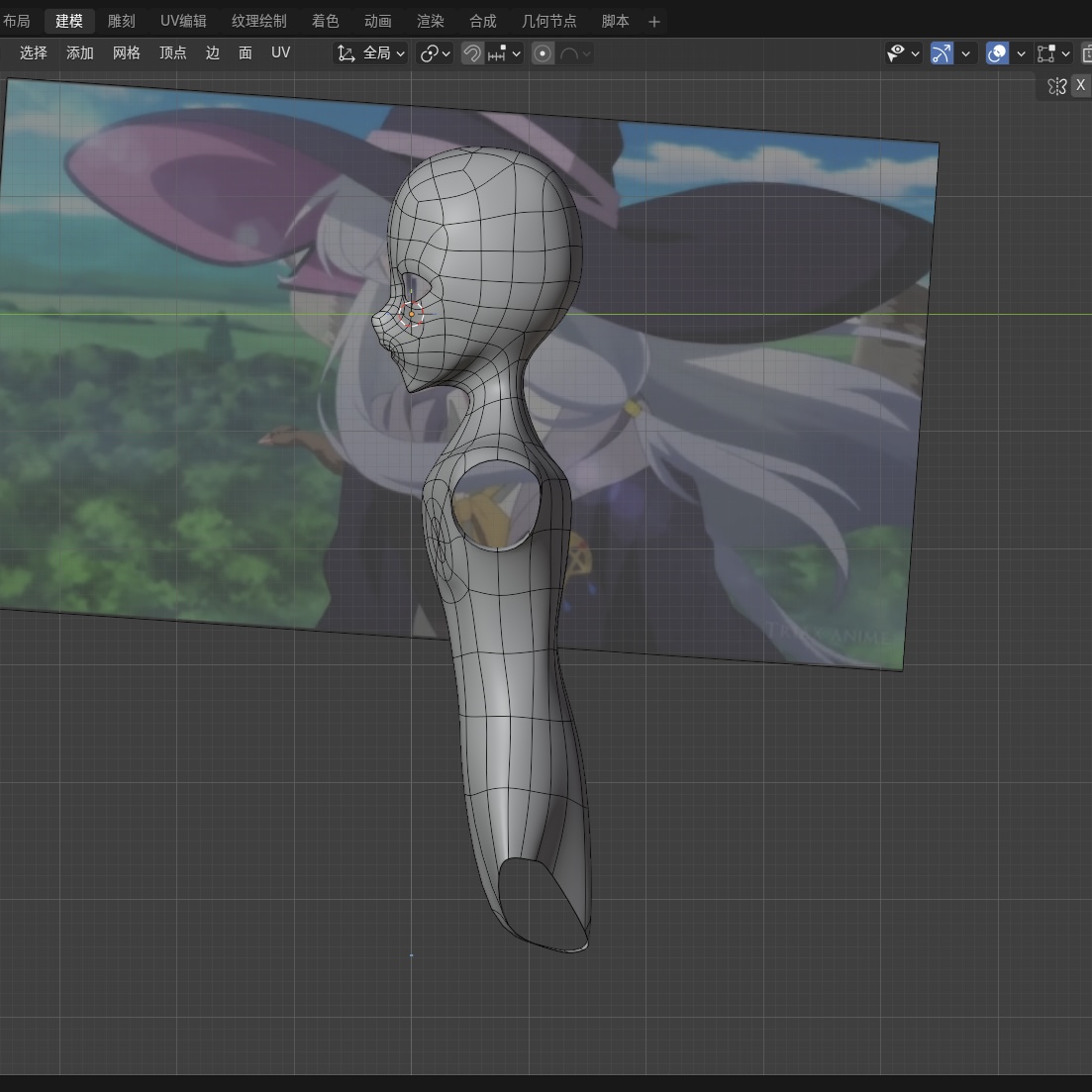1092x1092 pixels.
Task: Switch to the 合成 workspace tab
Action: point(482,21)
